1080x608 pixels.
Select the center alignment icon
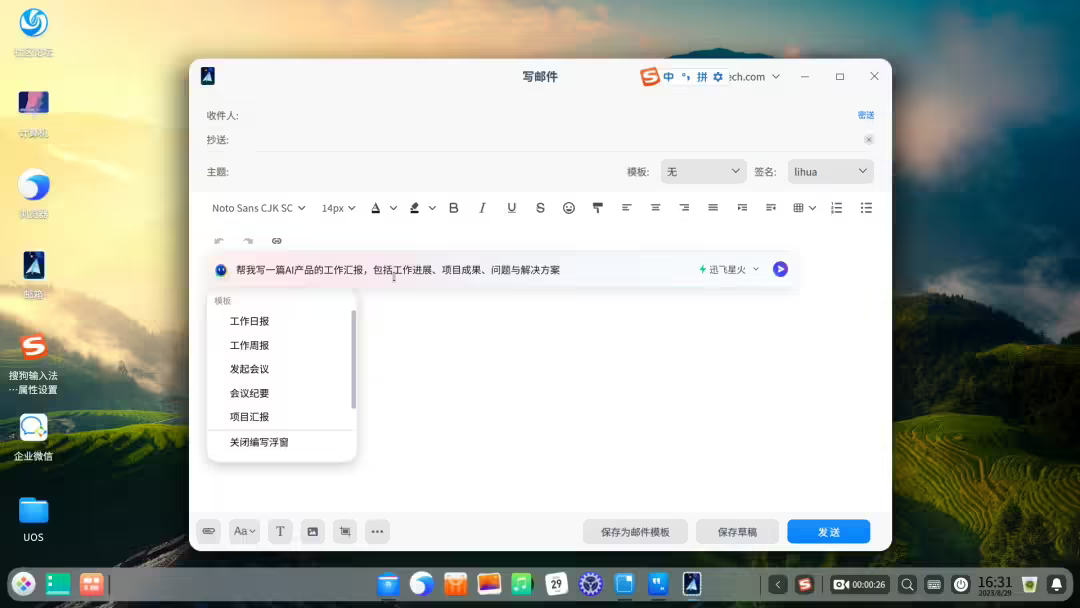click(655, 207)
